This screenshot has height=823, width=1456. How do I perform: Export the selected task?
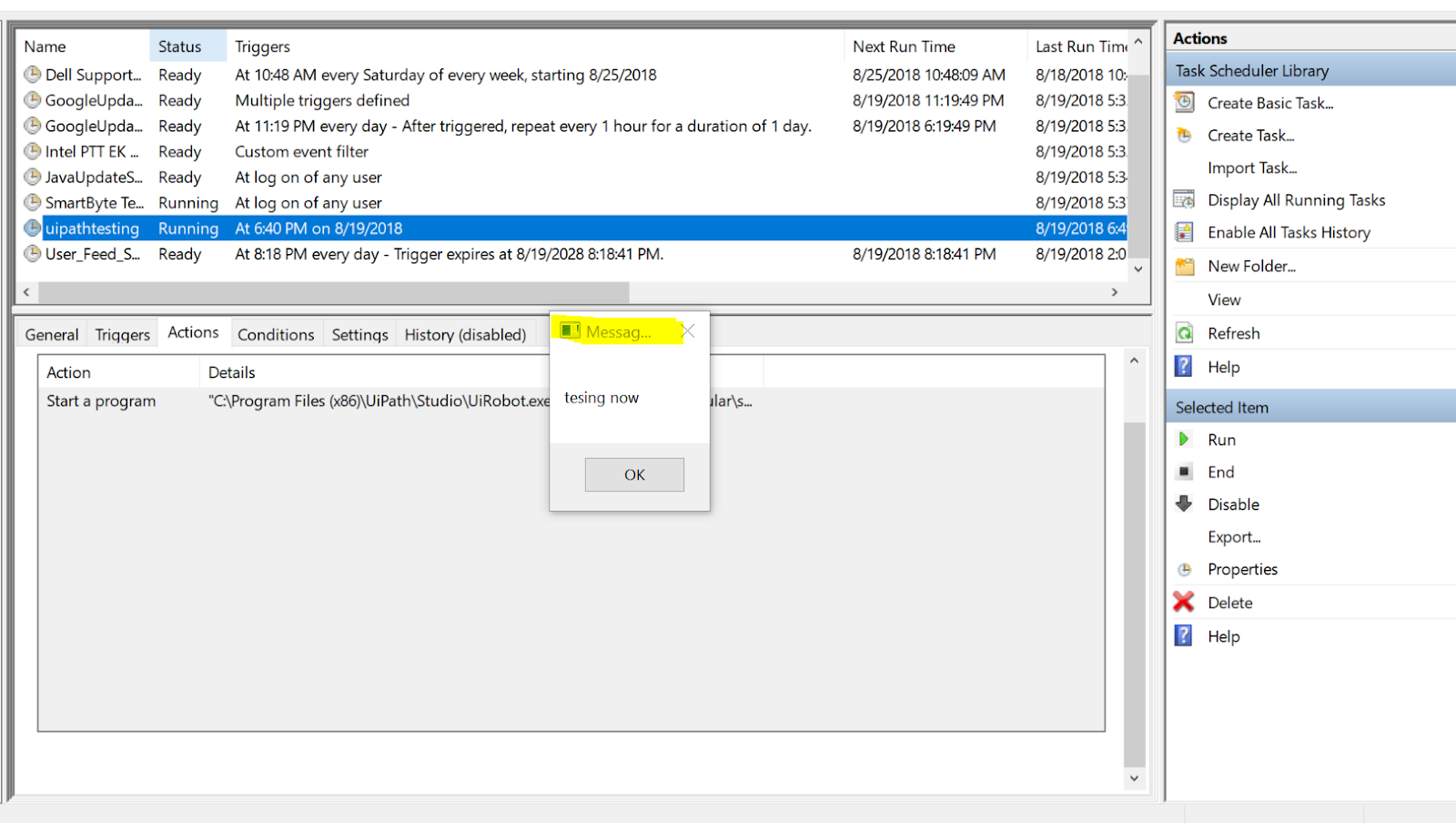click(x=1234, y=536)
